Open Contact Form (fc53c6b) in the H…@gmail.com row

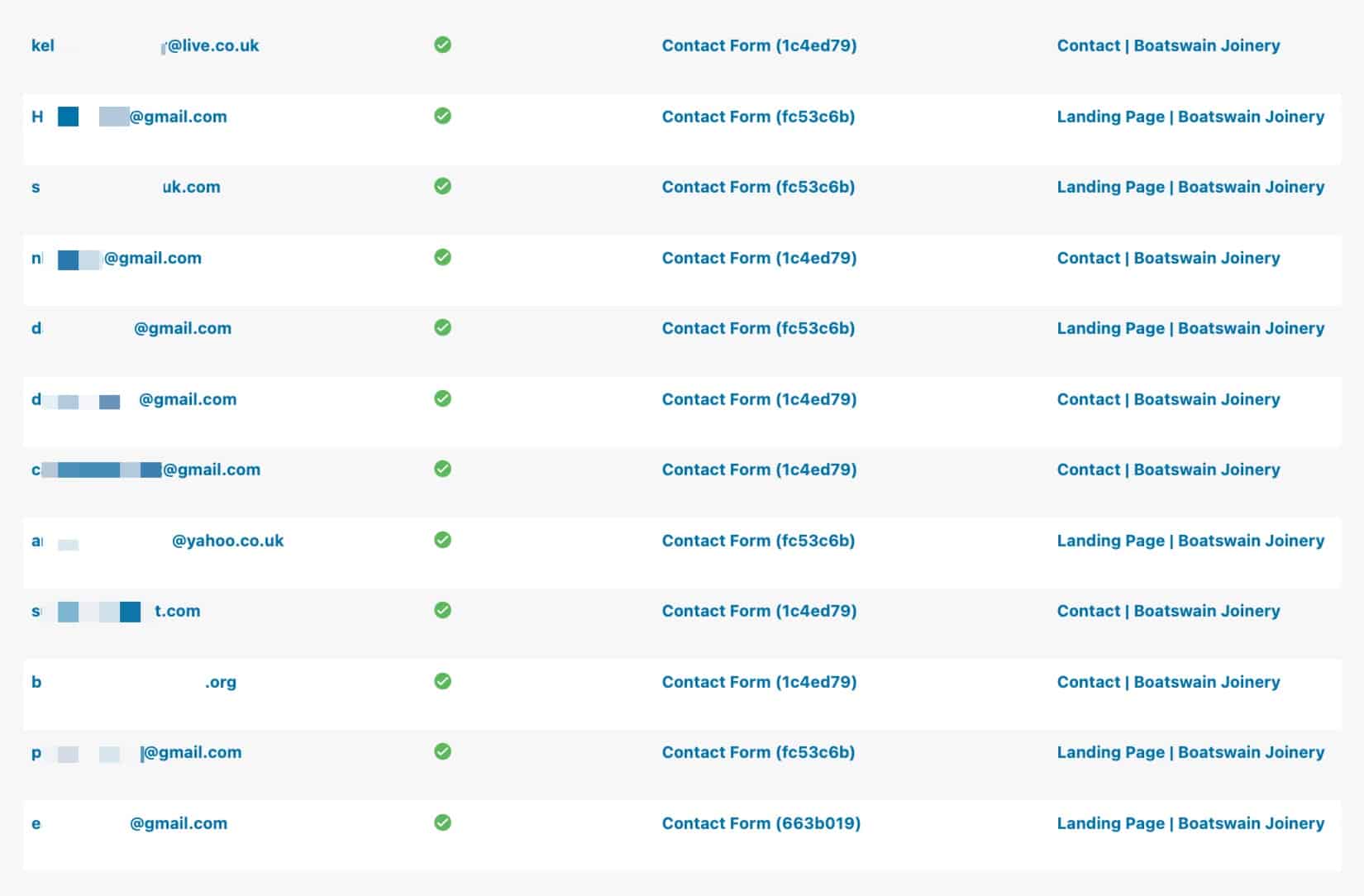coord(758,117)
